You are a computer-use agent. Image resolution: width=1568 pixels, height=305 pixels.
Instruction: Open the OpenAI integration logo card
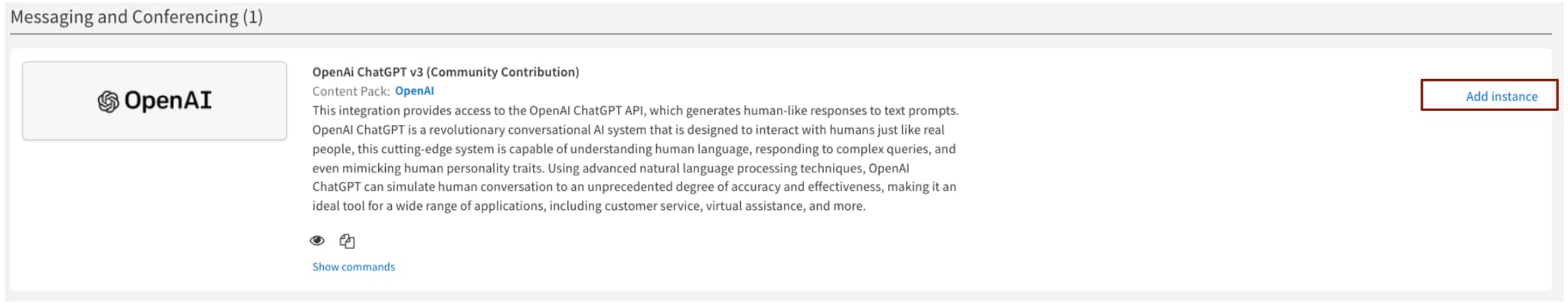click(155, 100)
